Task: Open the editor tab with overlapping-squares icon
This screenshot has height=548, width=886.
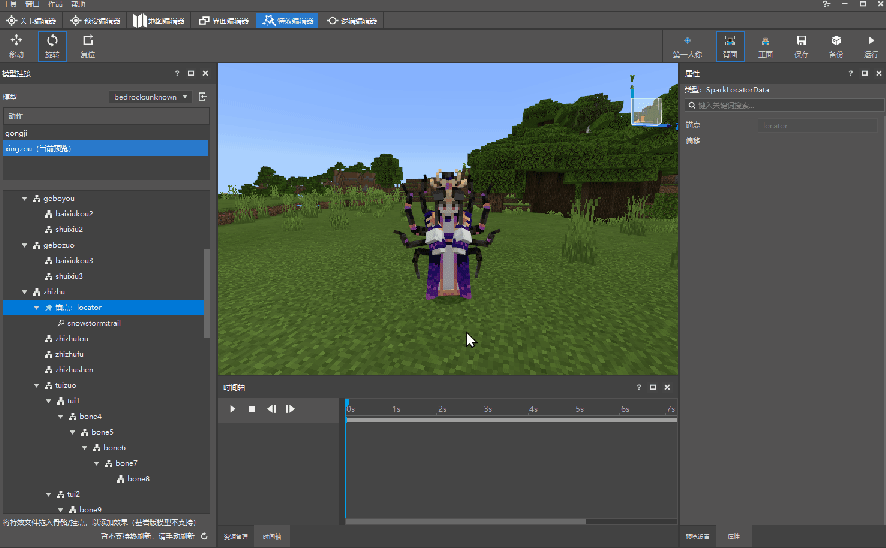Action: 224,21
